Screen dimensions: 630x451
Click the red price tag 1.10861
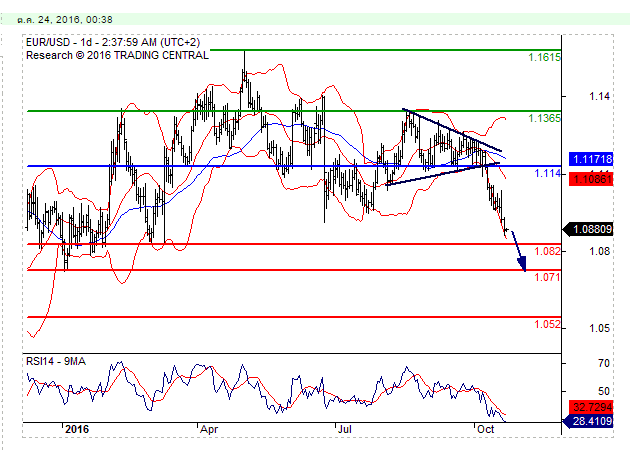click(591, 179)
